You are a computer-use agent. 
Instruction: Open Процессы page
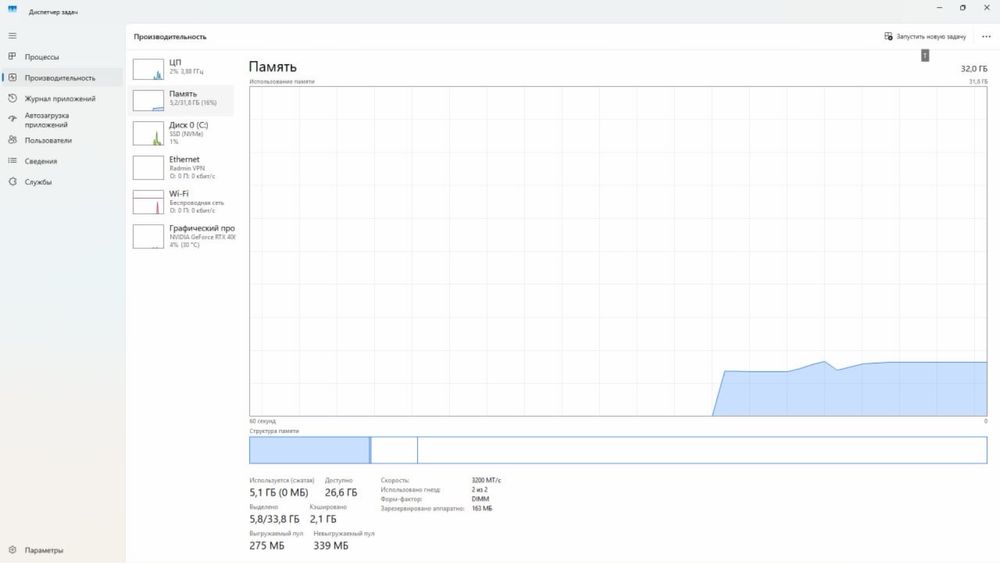coord(41,57)
